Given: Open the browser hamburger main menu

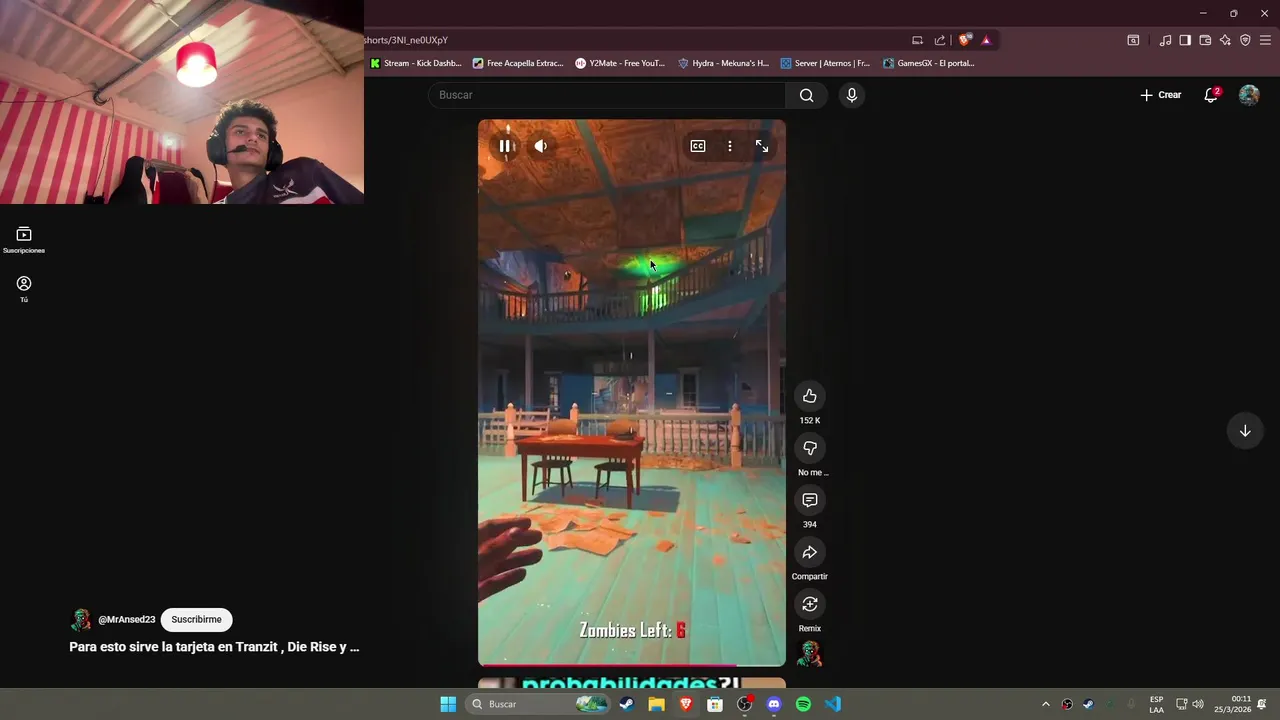Looking at the screenshot, I should tap(1265, 40).
